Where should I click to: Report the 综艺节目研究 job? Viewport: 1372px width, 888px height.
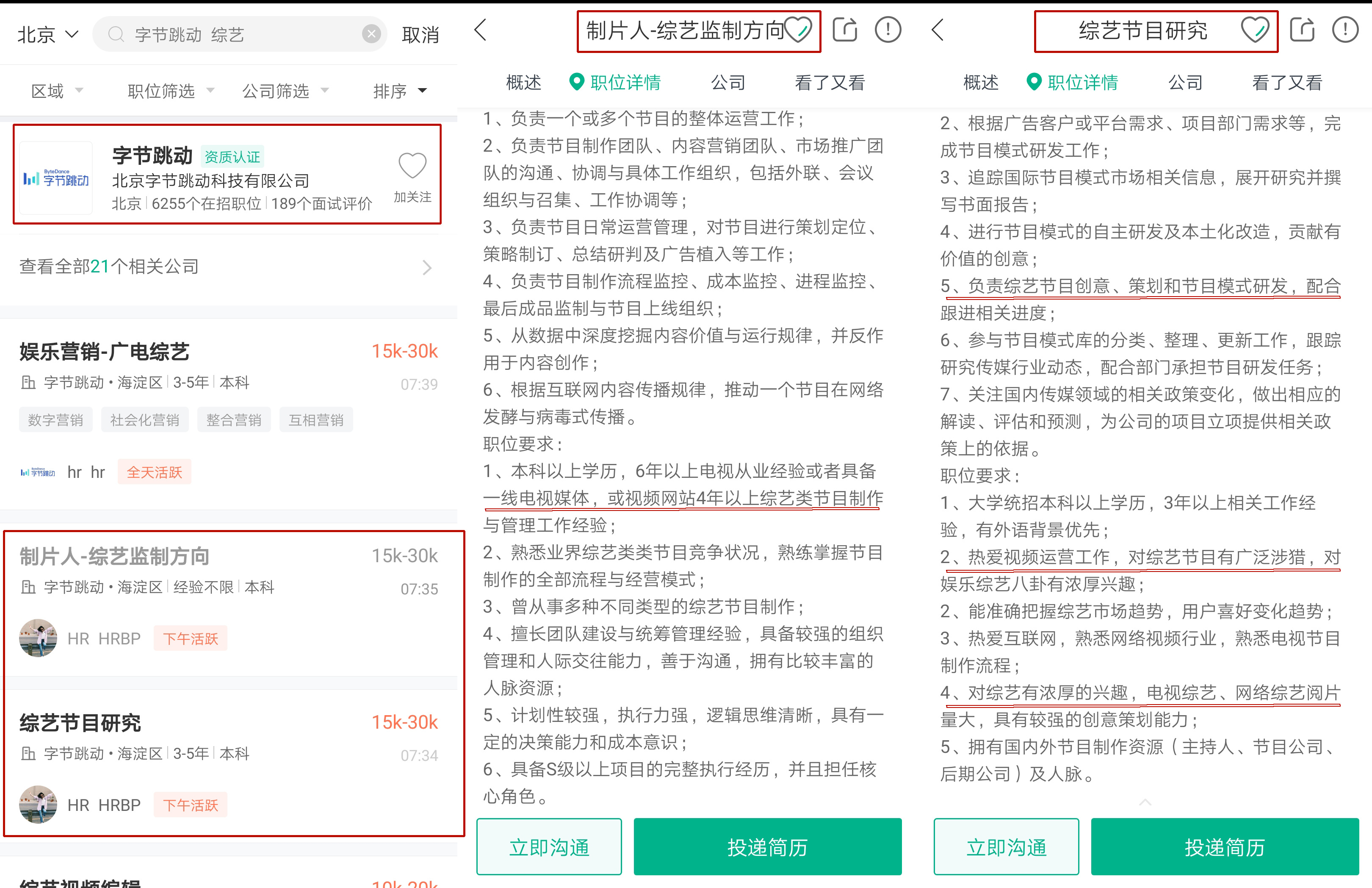coord(1345,30)
